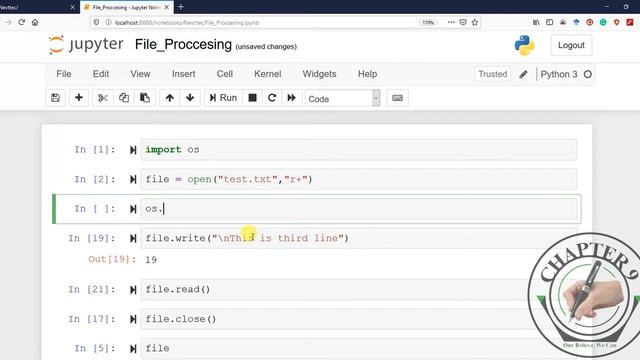Bookmark this page star icon
Viewport: 640px width, 360px height.
coord(475,22)
